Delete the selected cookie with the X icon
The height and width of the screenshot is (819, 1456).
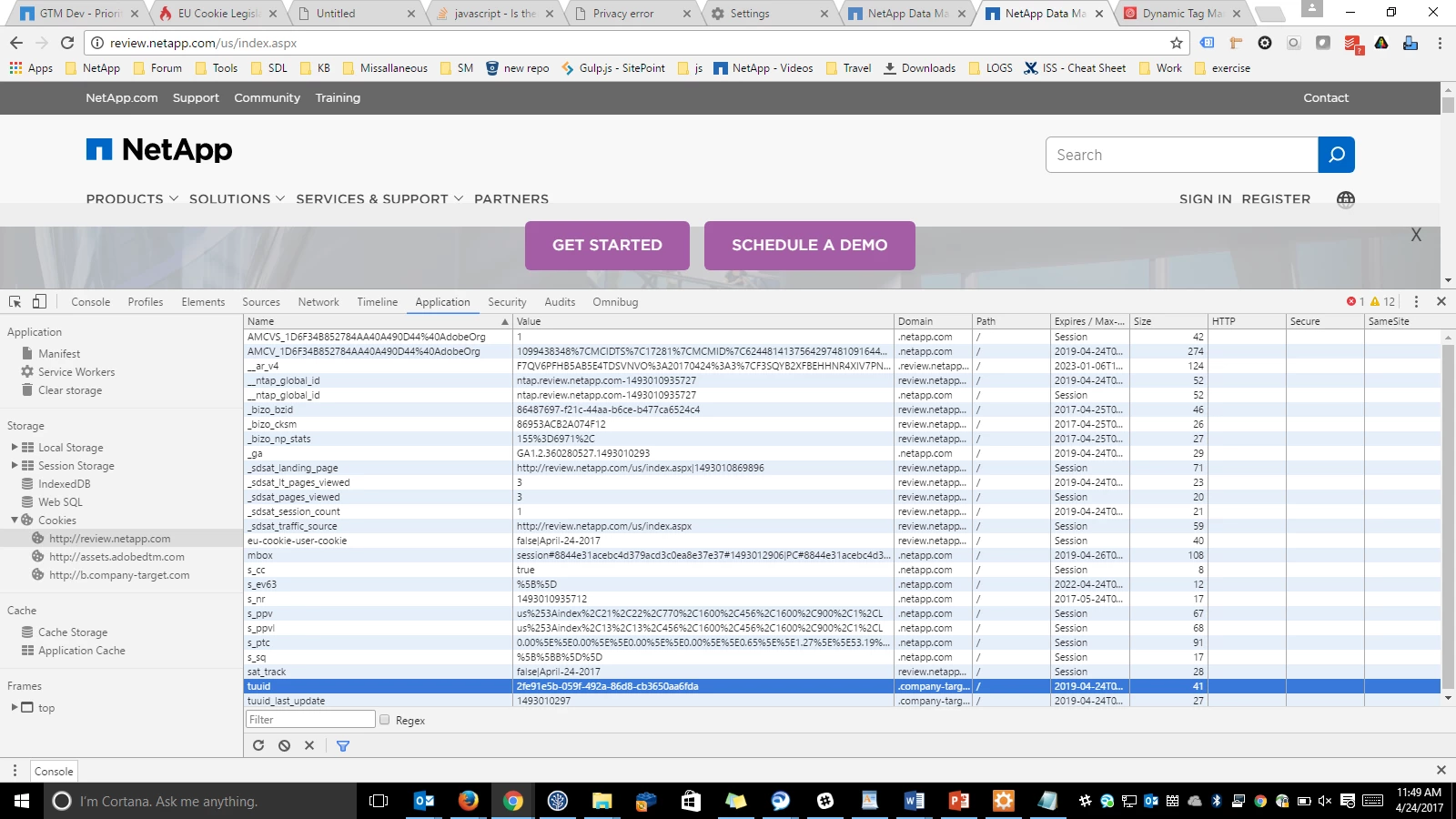[x=309, y=745]
